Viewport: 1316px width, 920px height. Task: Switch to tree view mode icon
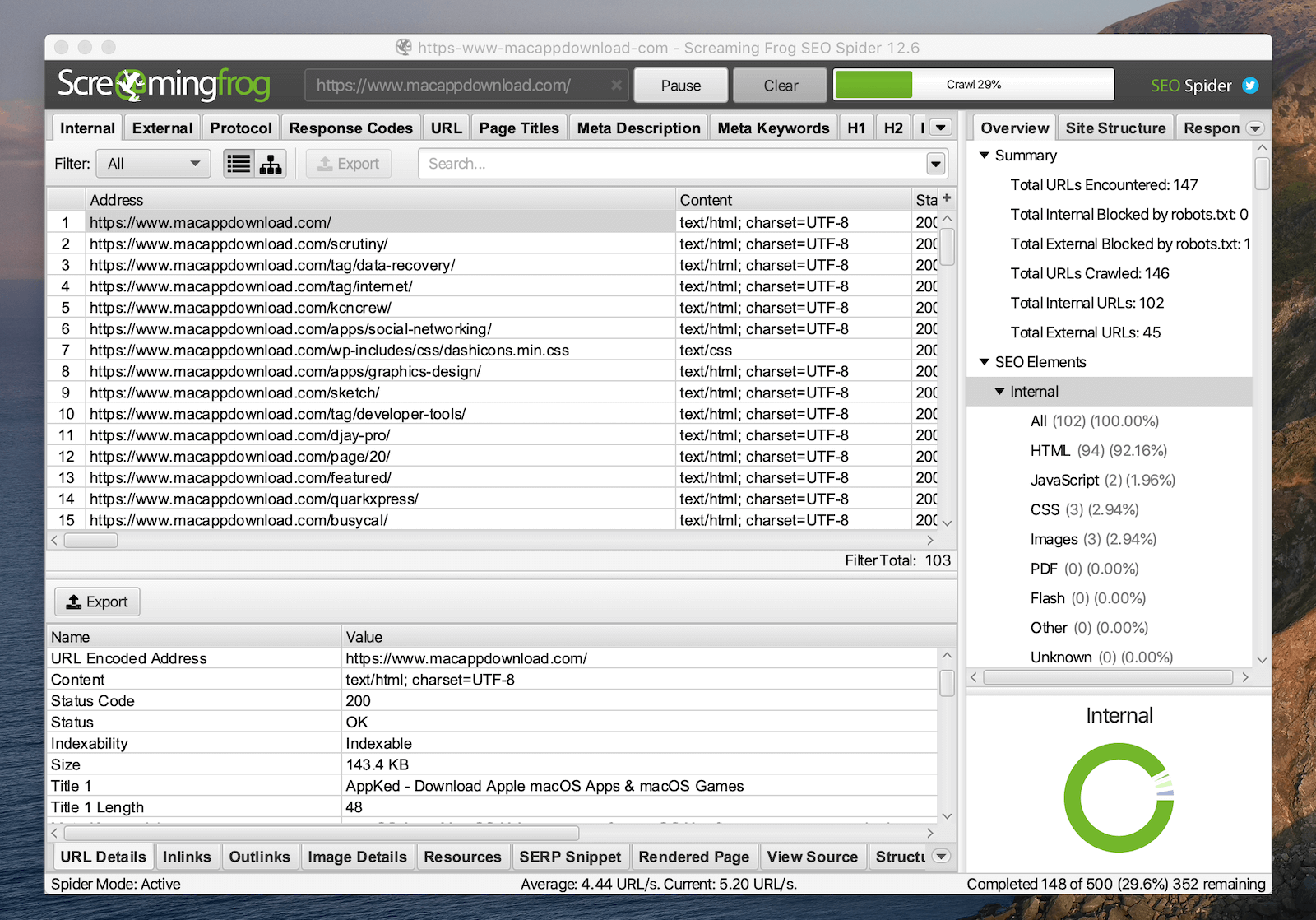click(x=271, y=164)
